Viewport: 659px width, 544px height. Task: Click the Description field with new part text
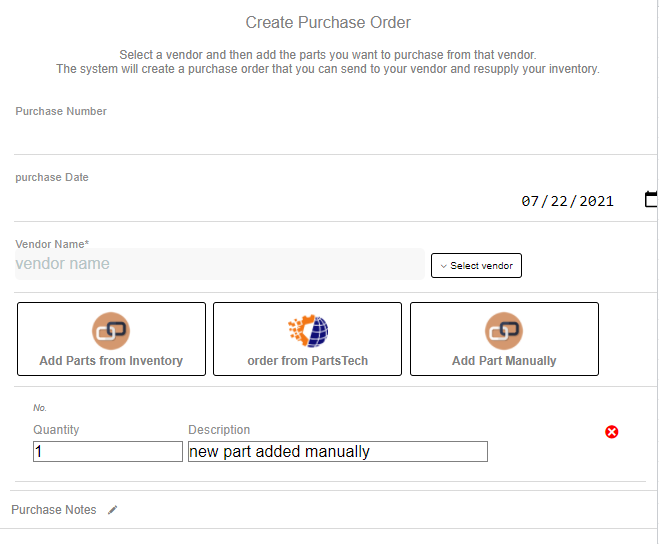pyautogui.click(x=337, y=452)
